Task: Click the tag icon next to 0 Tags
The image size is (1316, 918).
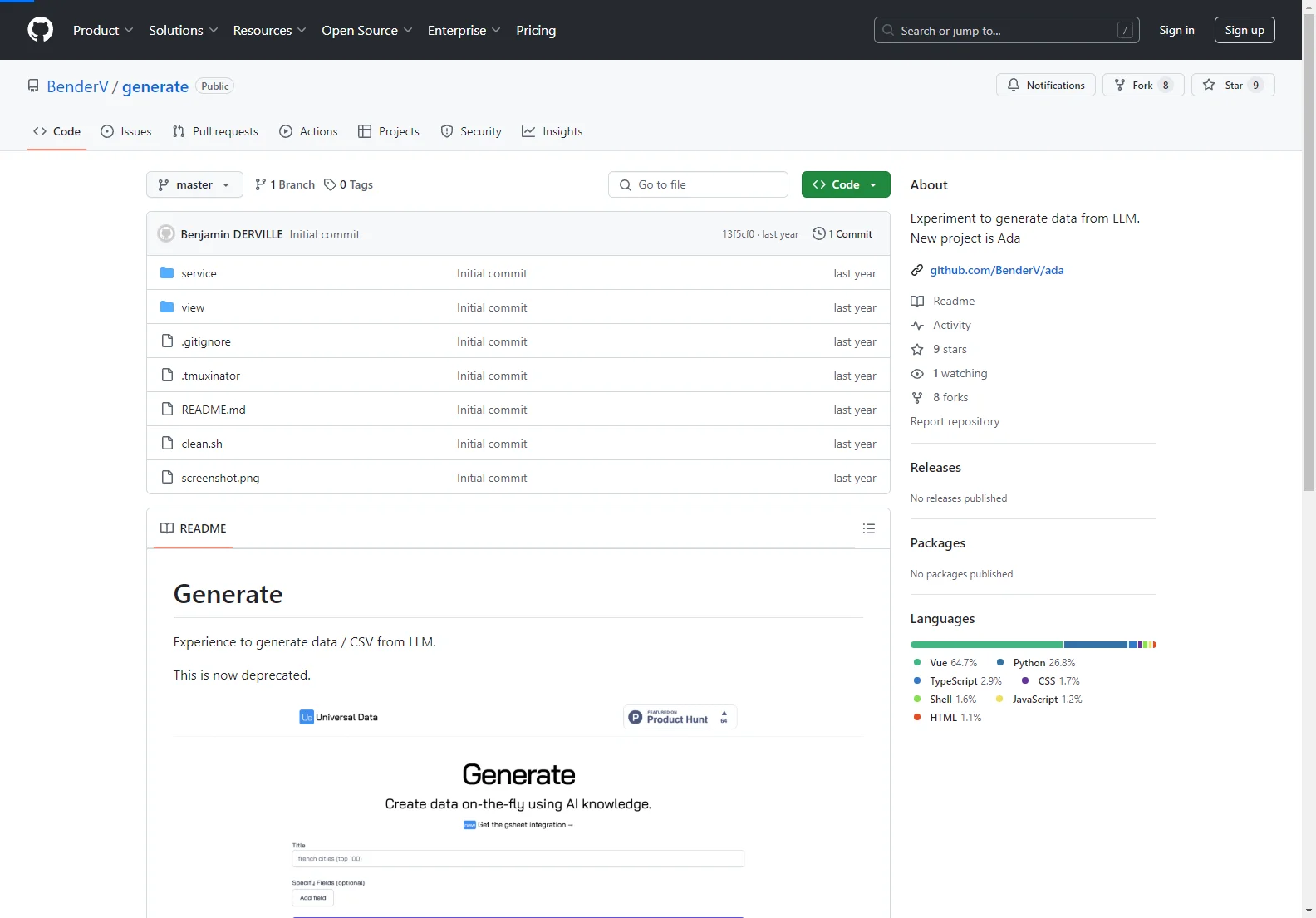Action: coord(330,184)
